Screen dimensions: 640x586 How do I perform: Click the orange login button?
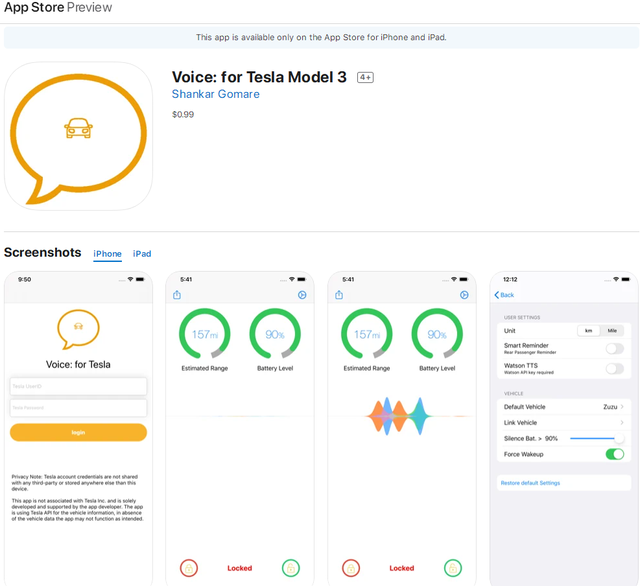[78, 432]
